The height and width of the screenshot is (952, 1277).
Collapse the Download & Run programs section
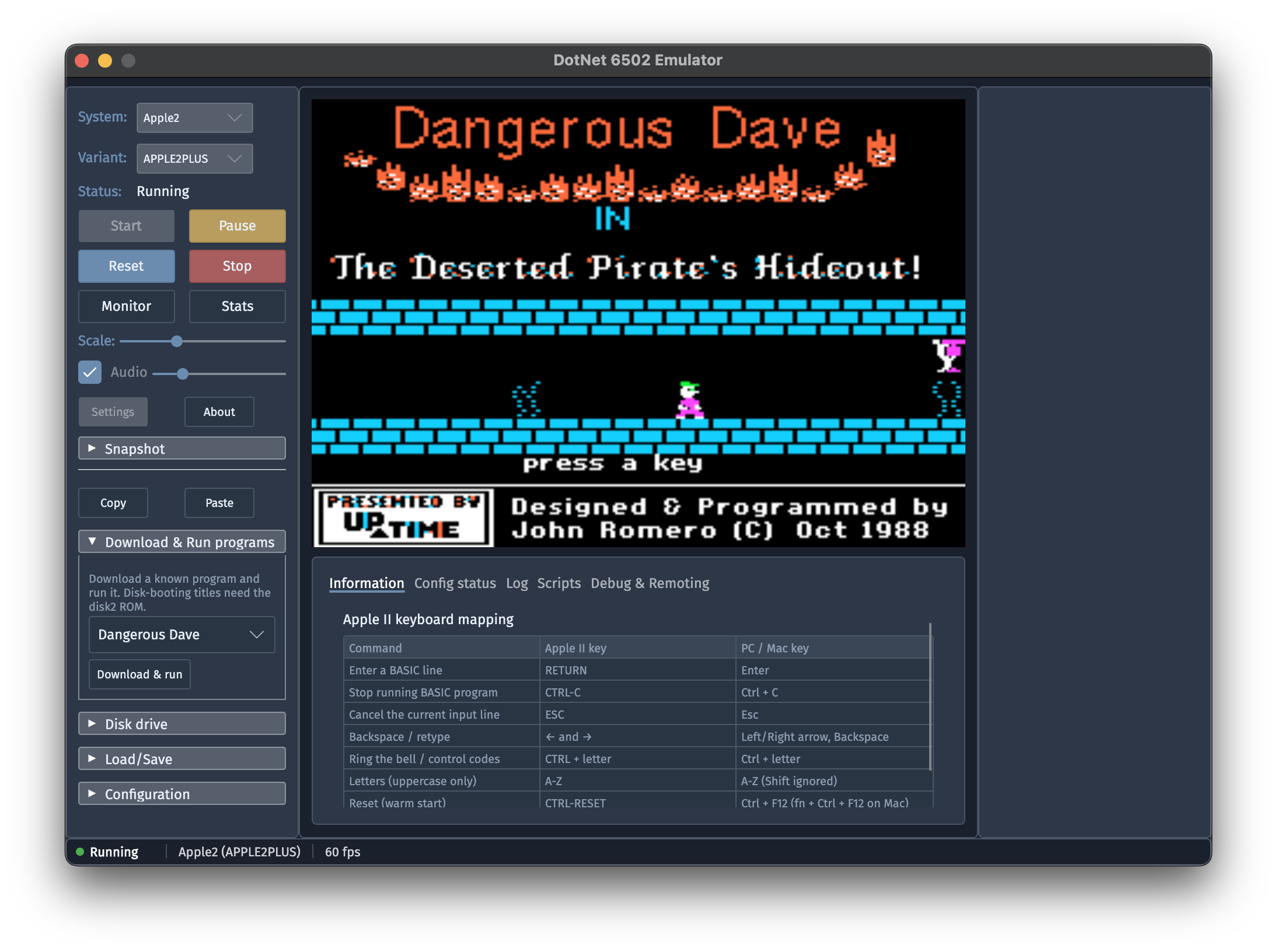(182, 542)
